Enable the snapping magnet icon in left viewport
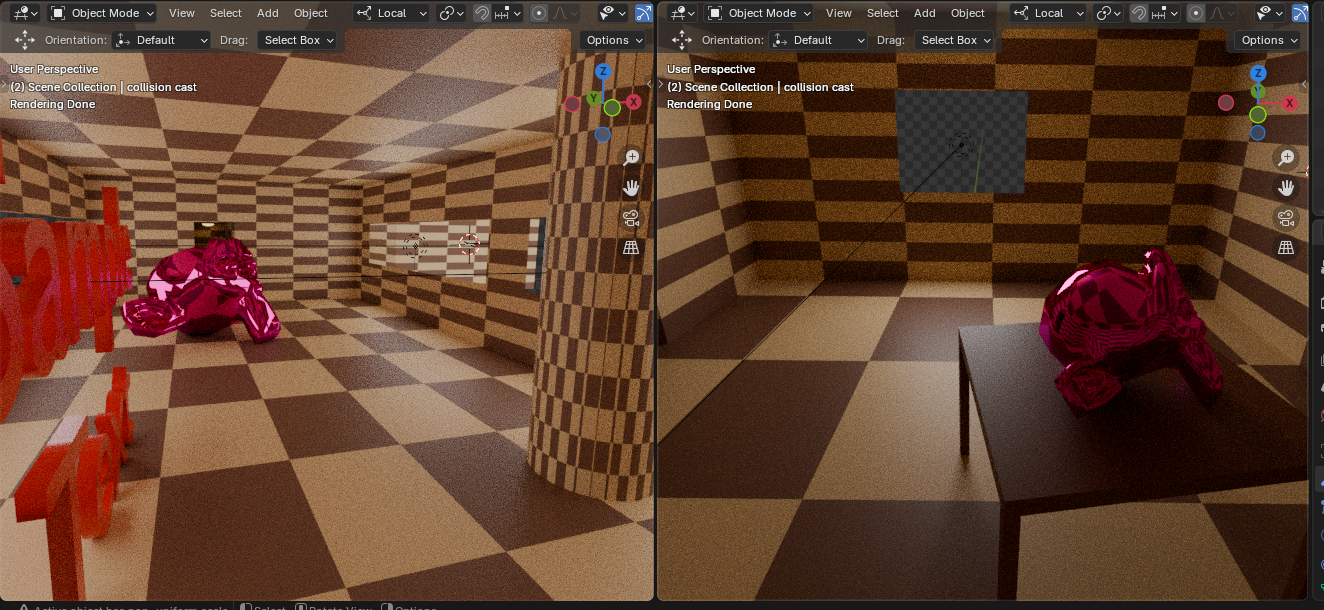The width and height of the screenshot is (1324, 610). [x=483, y=13]
